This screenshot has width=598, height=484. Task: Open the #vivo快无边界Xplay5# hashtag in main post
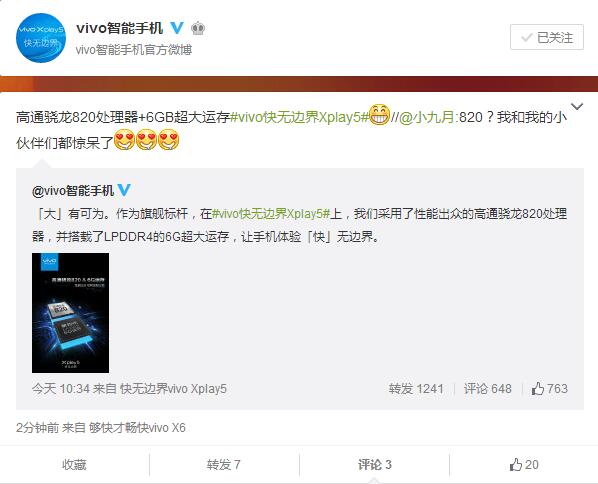click(x=299, y=117)
